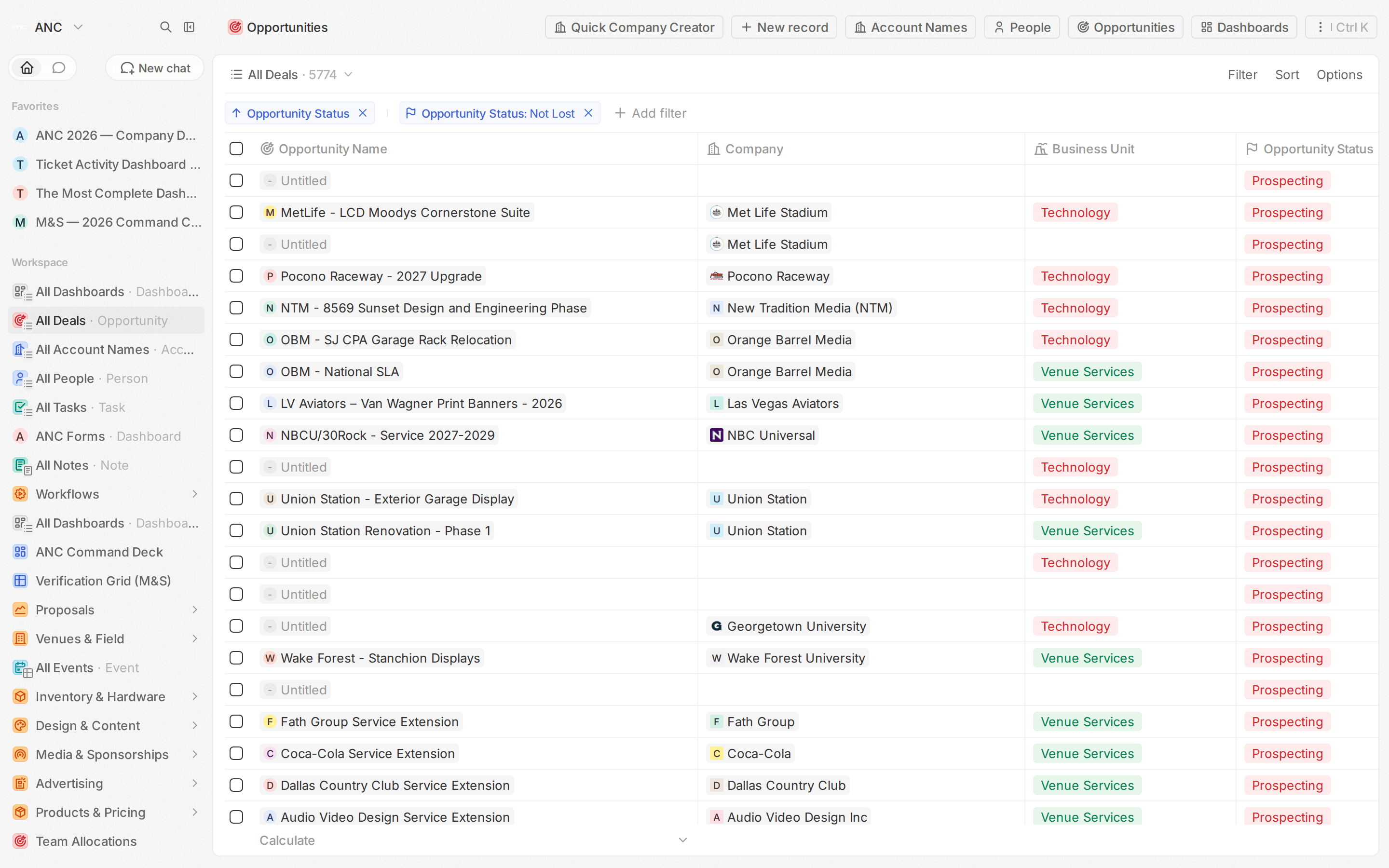The width and height of the screenshot is (1389, 868).
Task: Click the All Tasks checklist icon
Action: [x=21, y=407]
